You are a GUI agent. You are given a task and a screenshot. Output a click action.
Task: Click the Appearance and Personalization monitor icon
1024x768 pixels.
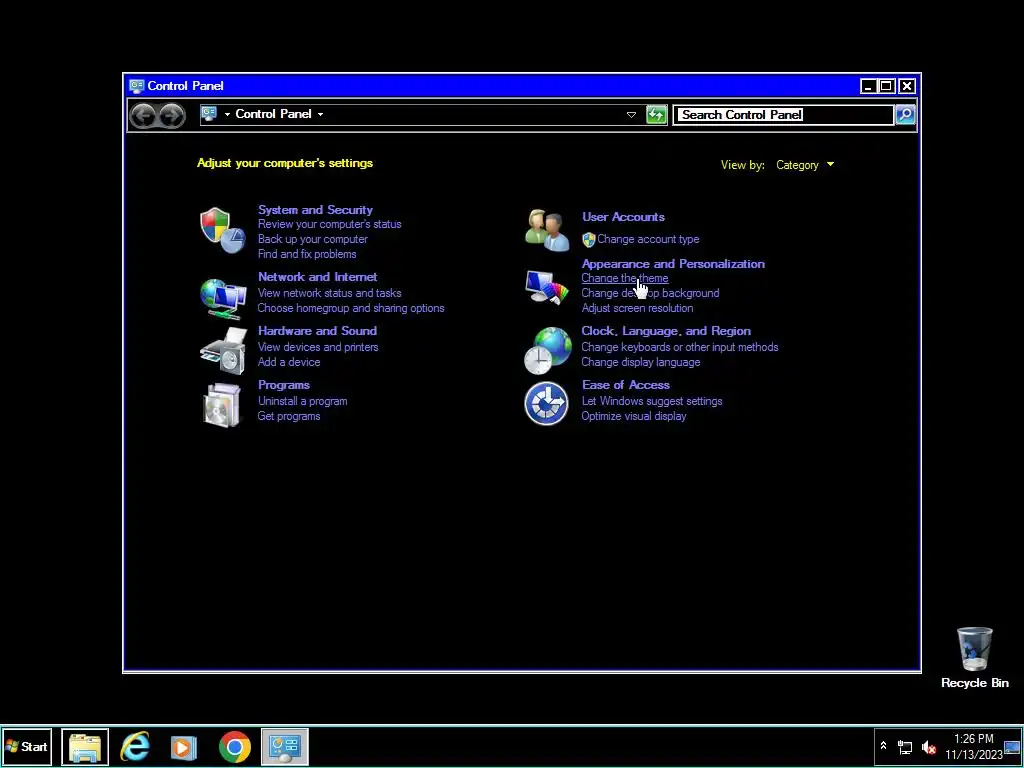click(x=547, y=287)
